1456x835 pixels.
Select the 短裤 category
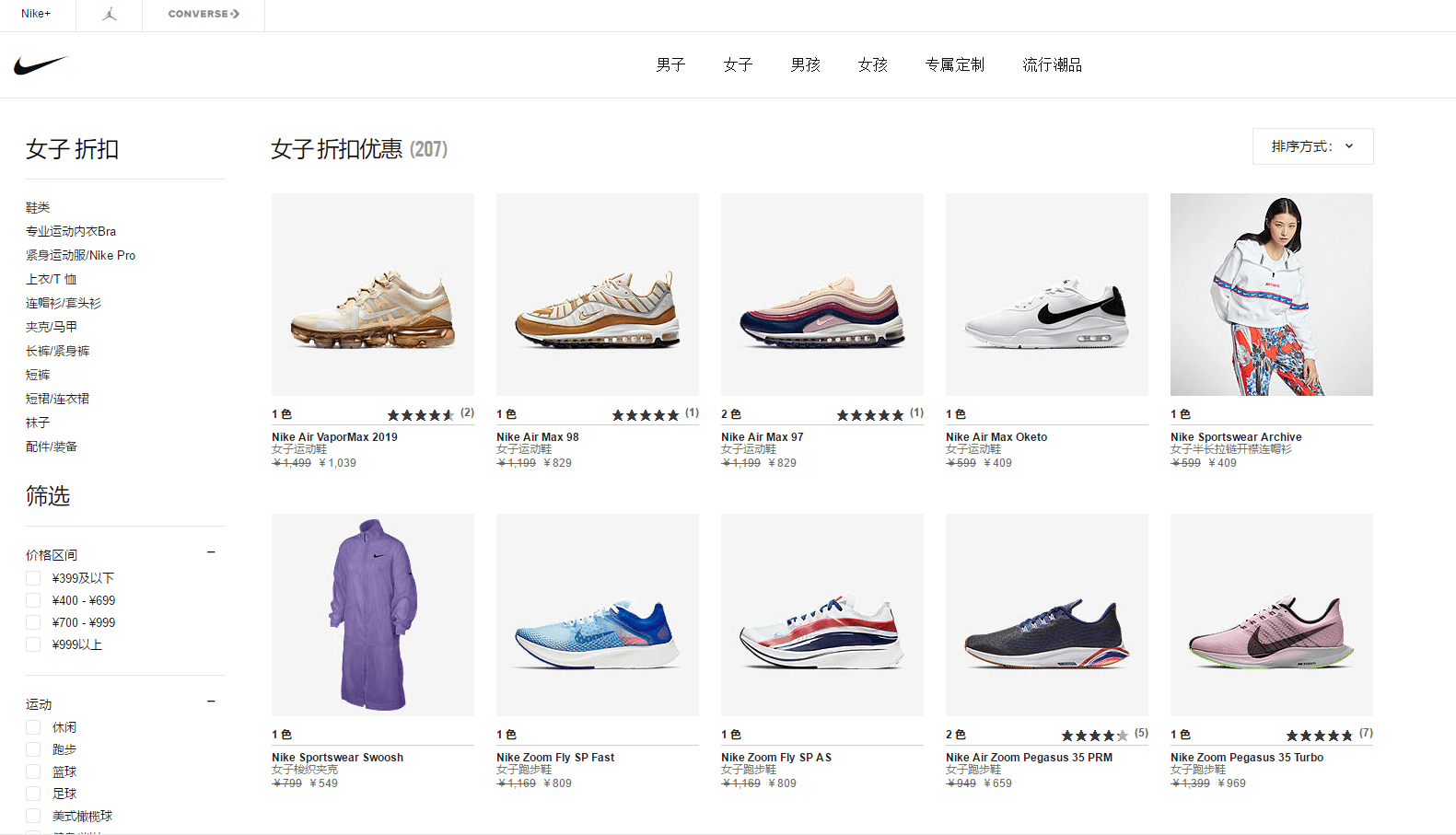tap(38, 375)
